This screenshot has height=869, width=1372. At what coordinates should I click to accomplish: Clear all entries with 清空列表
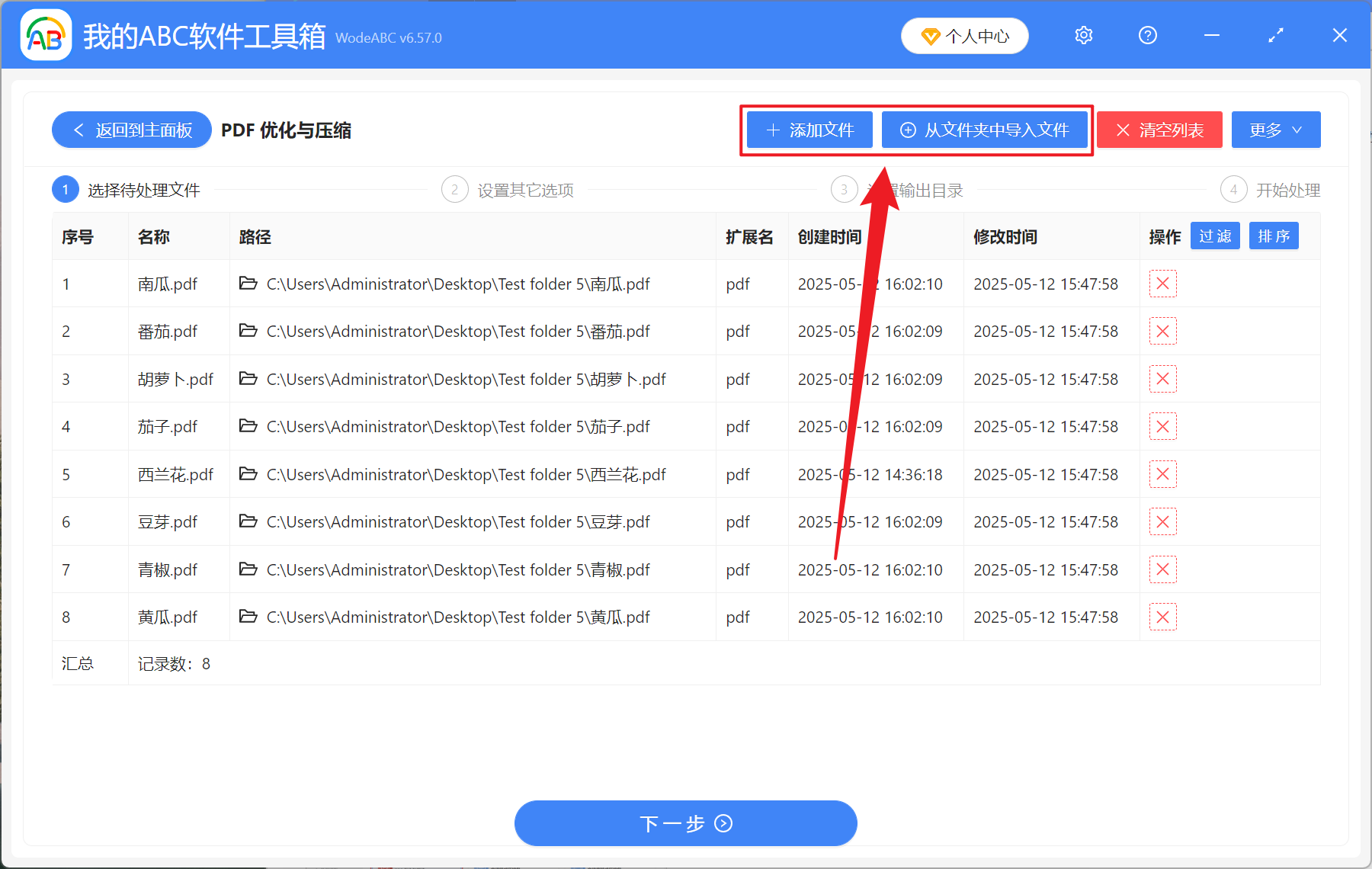[x=1159, y=130]
